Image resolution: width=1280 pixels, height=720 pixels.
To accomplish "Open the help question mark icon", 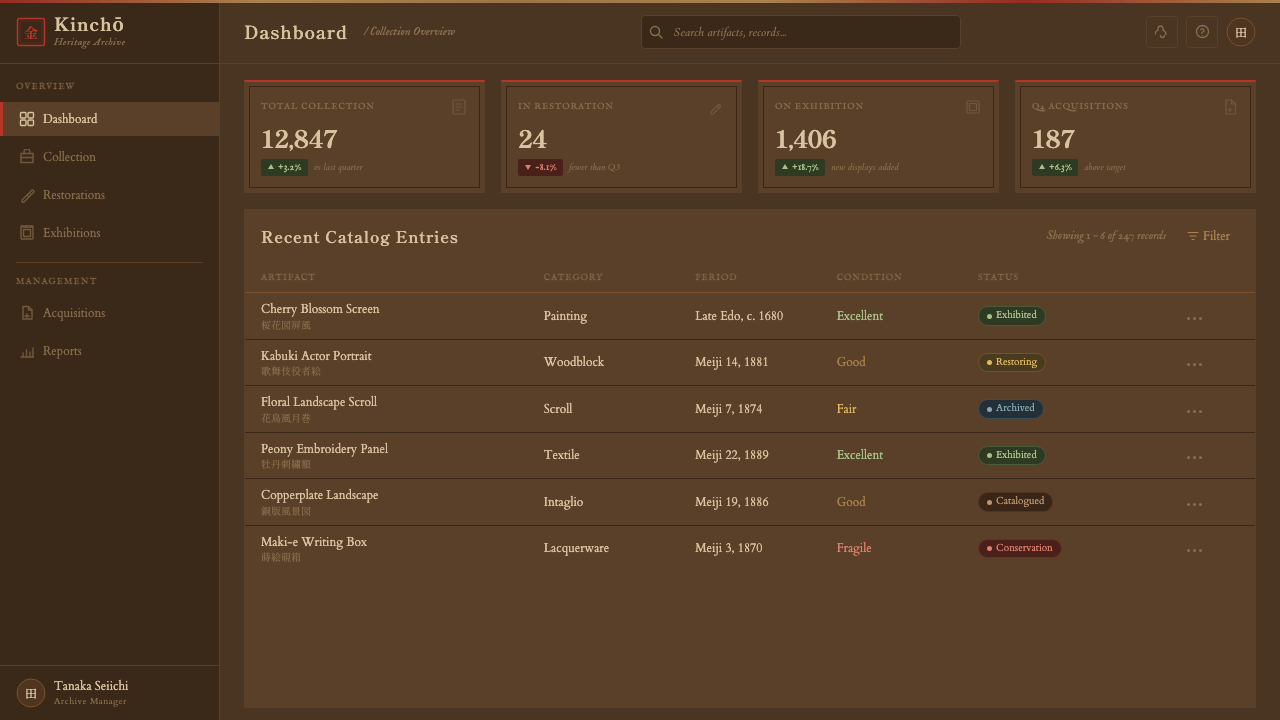I will 1202,32.
